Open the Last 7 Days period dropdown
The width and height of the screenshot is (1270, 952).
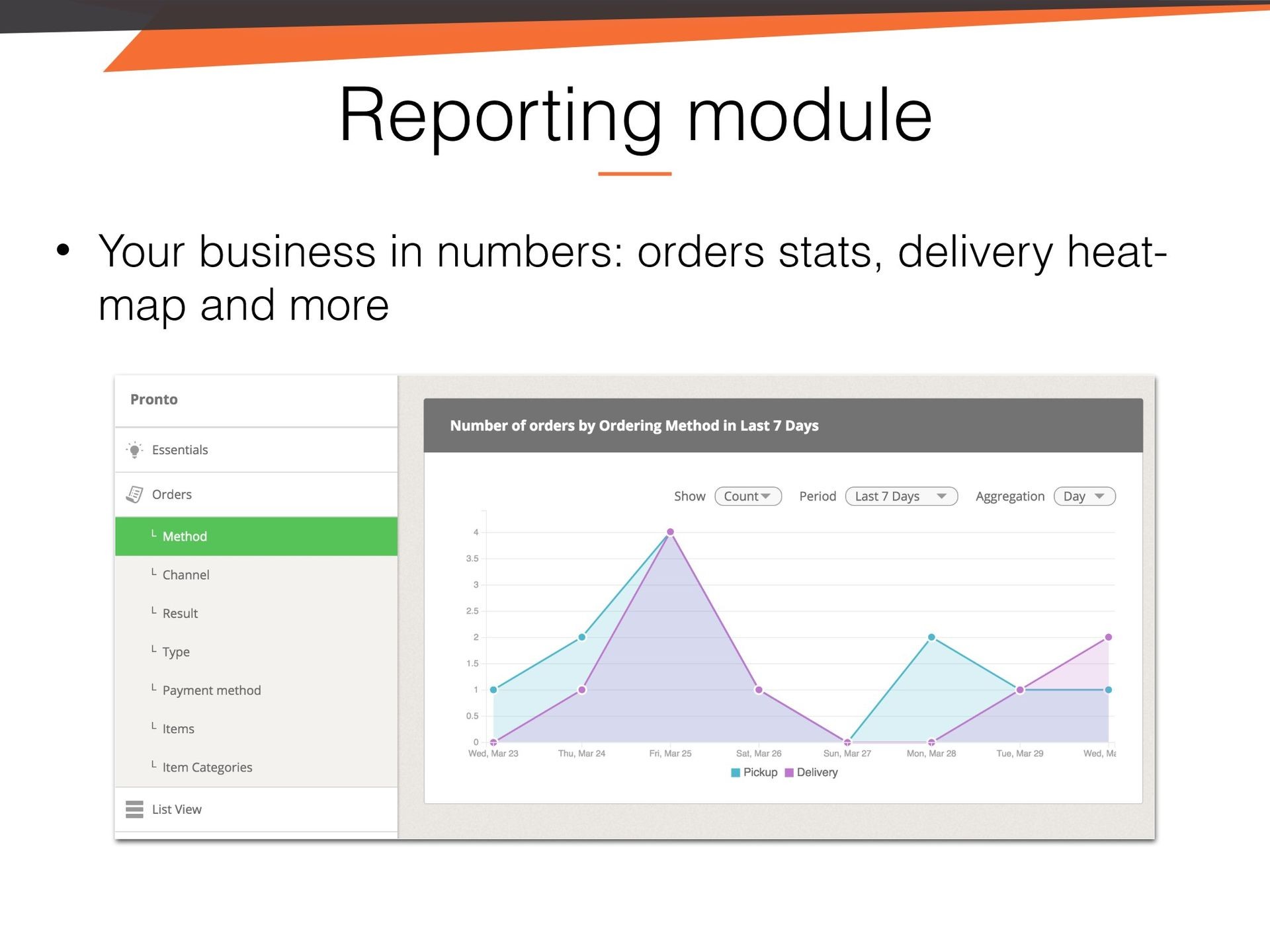[x=901, y=496]
